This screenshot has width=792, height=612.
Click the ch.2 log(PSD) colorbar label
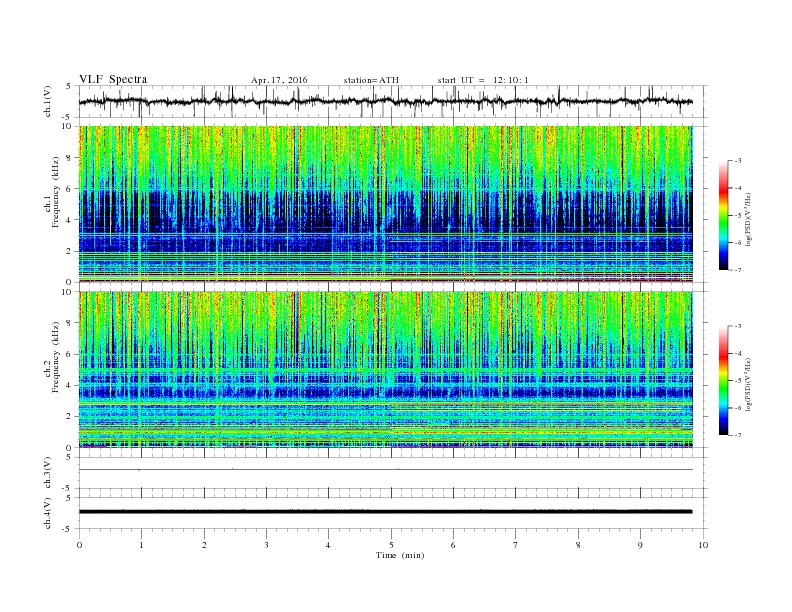click(x=749, y=385)
